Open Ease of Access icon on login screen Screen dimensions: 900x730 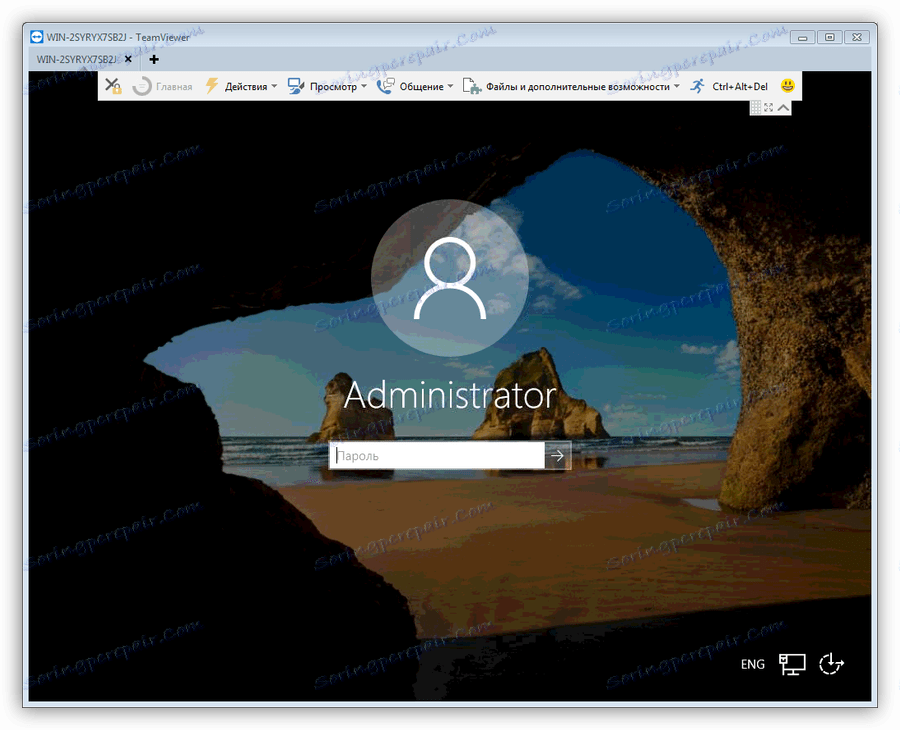pyautogui.click(x=831, y=664)
